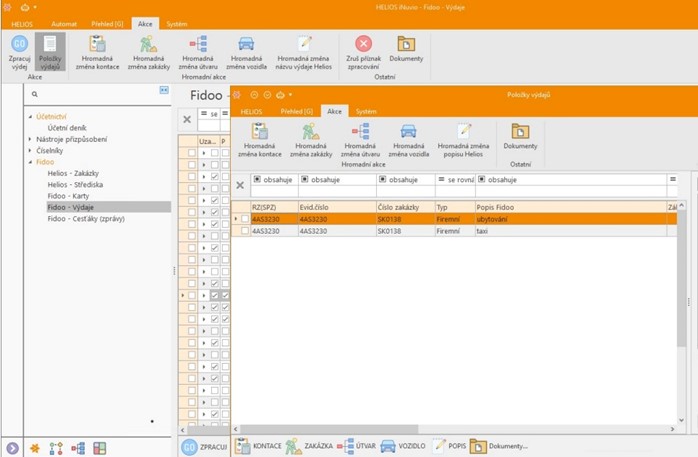Click the orange star icon in sidebar footer
The width and height of the screenshot is (698, 457).
tap(35, 448)
